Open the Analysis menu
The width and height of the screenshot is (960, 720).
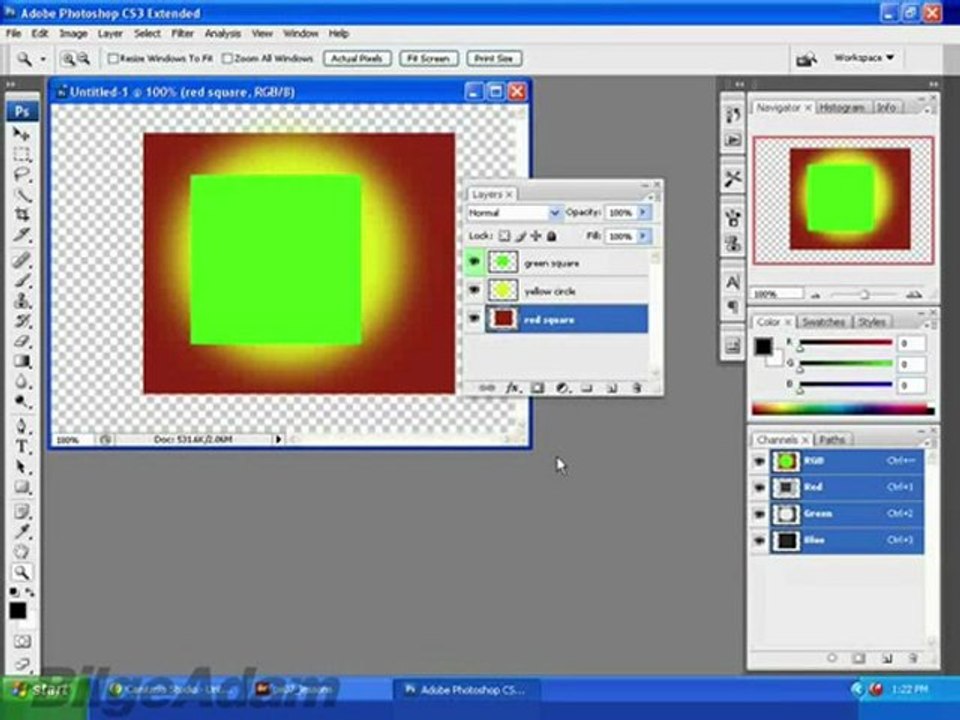pyautogui.click(x=222, y=34)
